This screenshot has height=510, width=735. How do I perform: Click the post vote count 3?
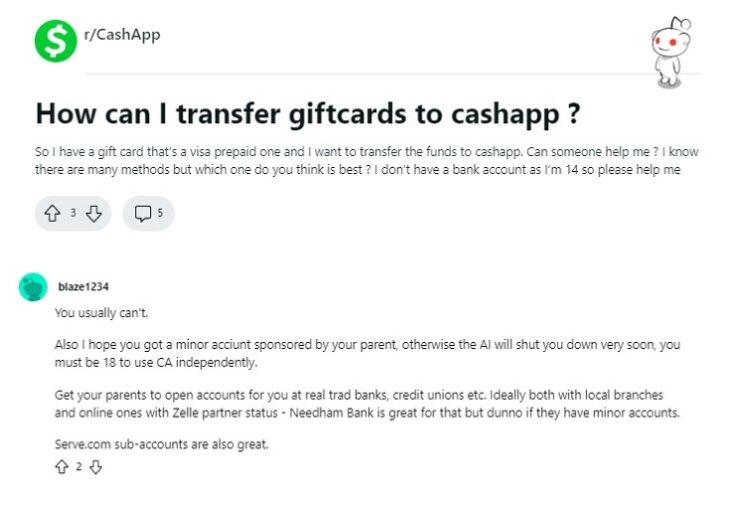tap(73, 213)
